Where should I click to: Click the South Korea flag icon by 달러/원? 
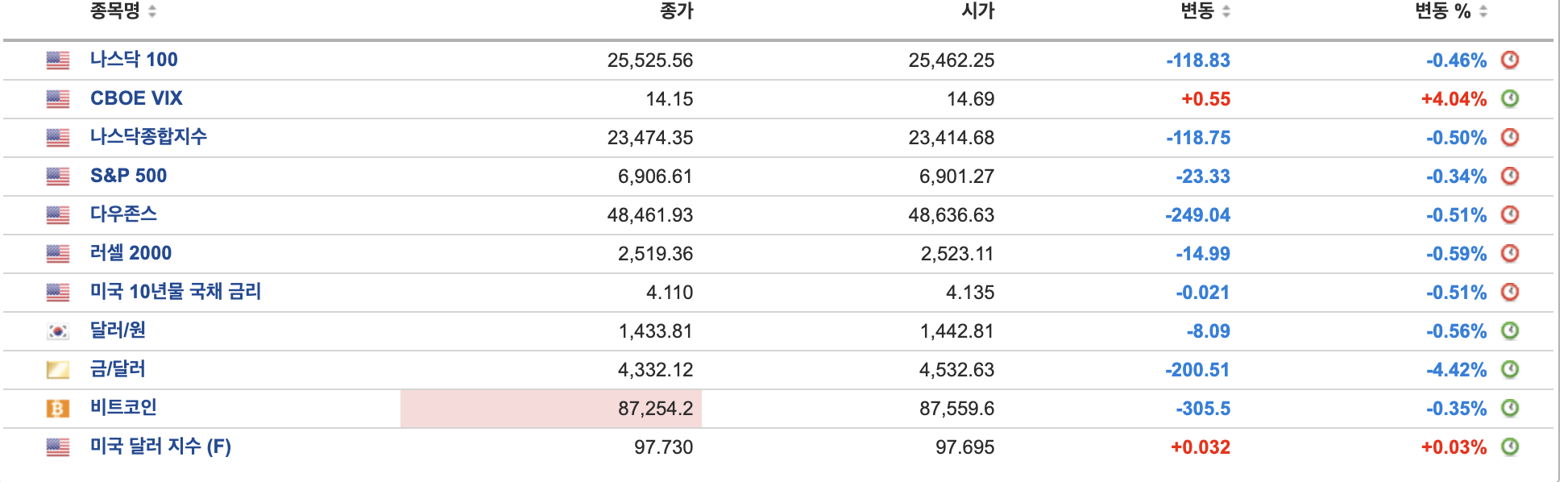coord(57,331)
